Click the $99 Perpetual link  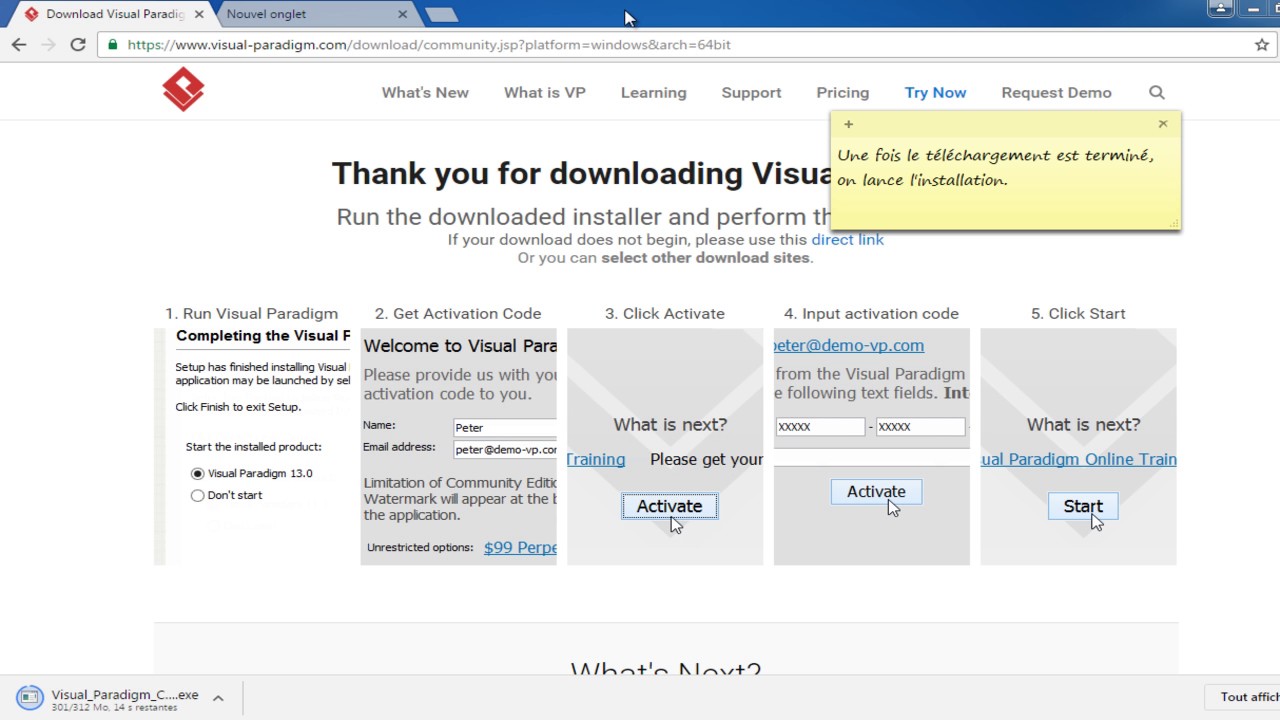tap(519, 547)
